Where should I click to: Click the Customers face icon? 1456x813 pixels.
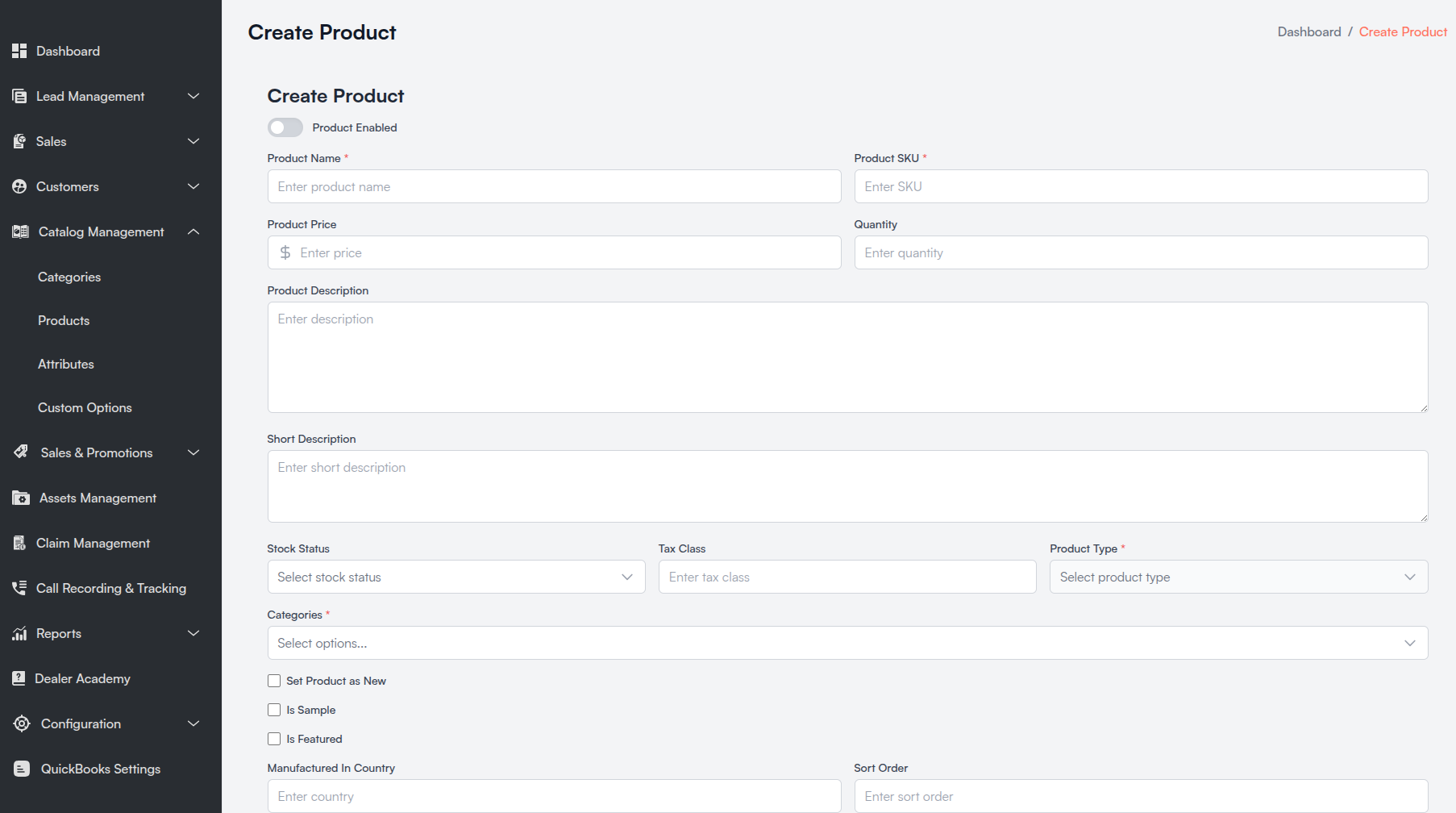(19, 186)
